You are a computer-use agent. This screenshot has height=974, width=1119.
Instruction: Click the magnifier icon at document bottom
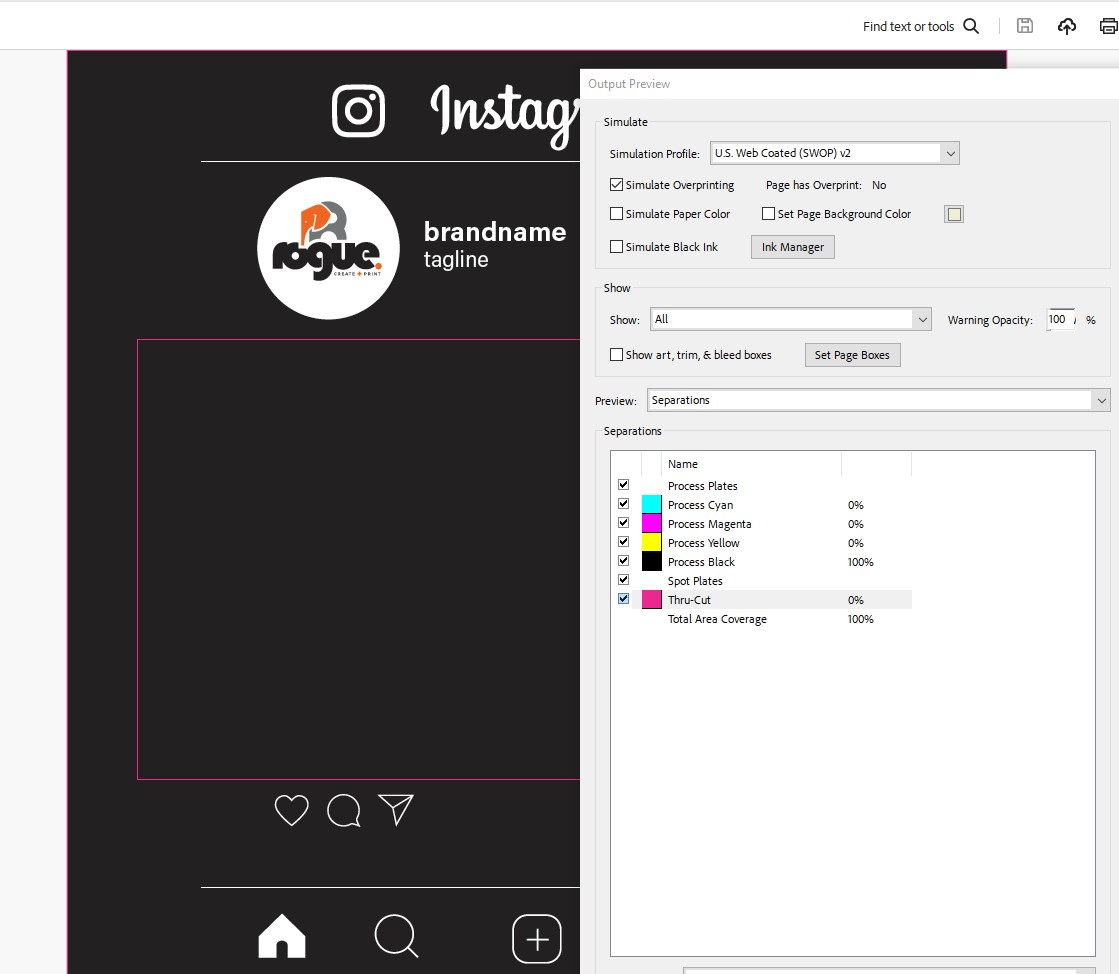click(x=396, y=935)
